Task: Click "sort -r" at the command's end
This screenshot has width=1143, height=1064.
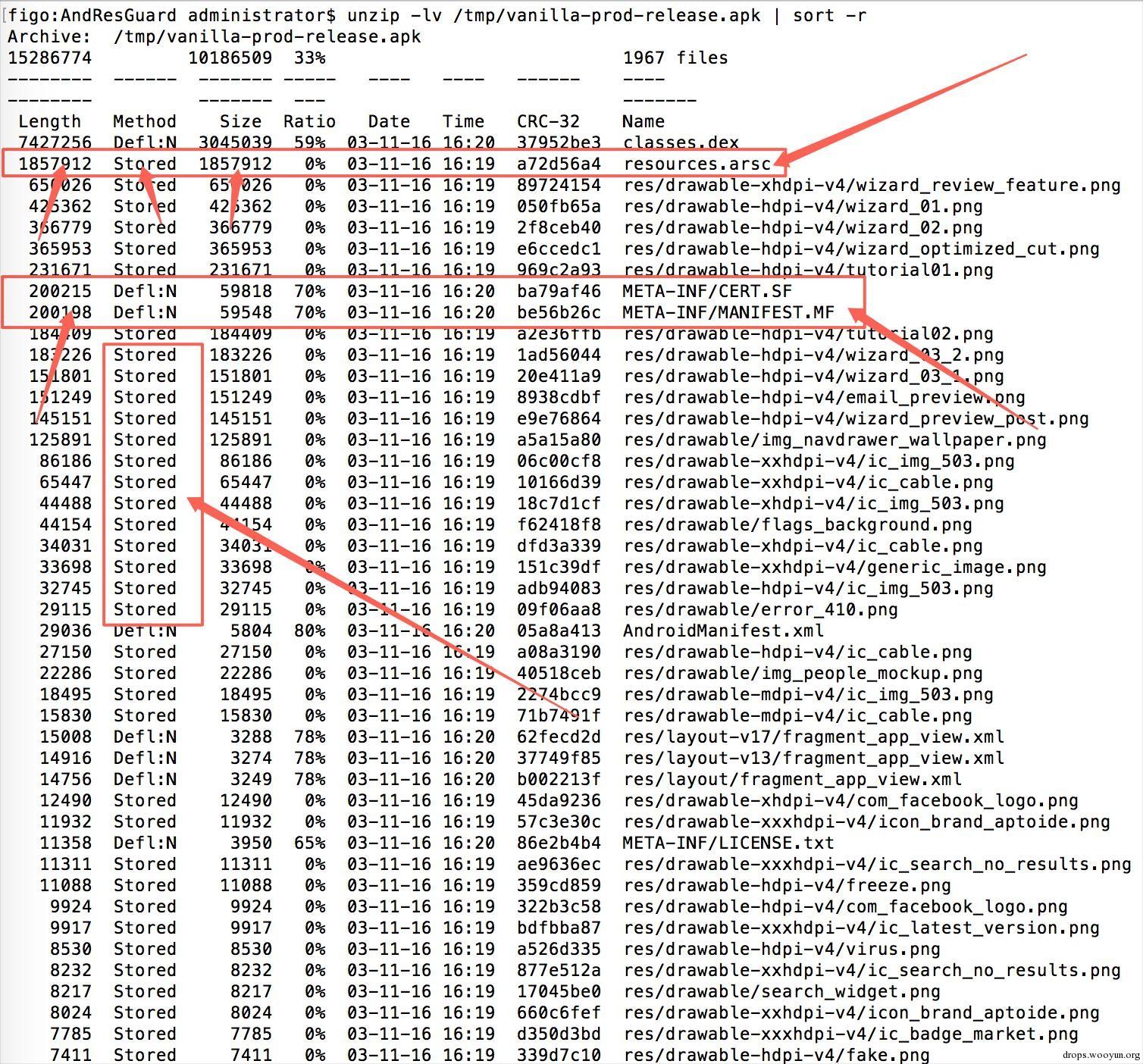Action: point(829,15)
